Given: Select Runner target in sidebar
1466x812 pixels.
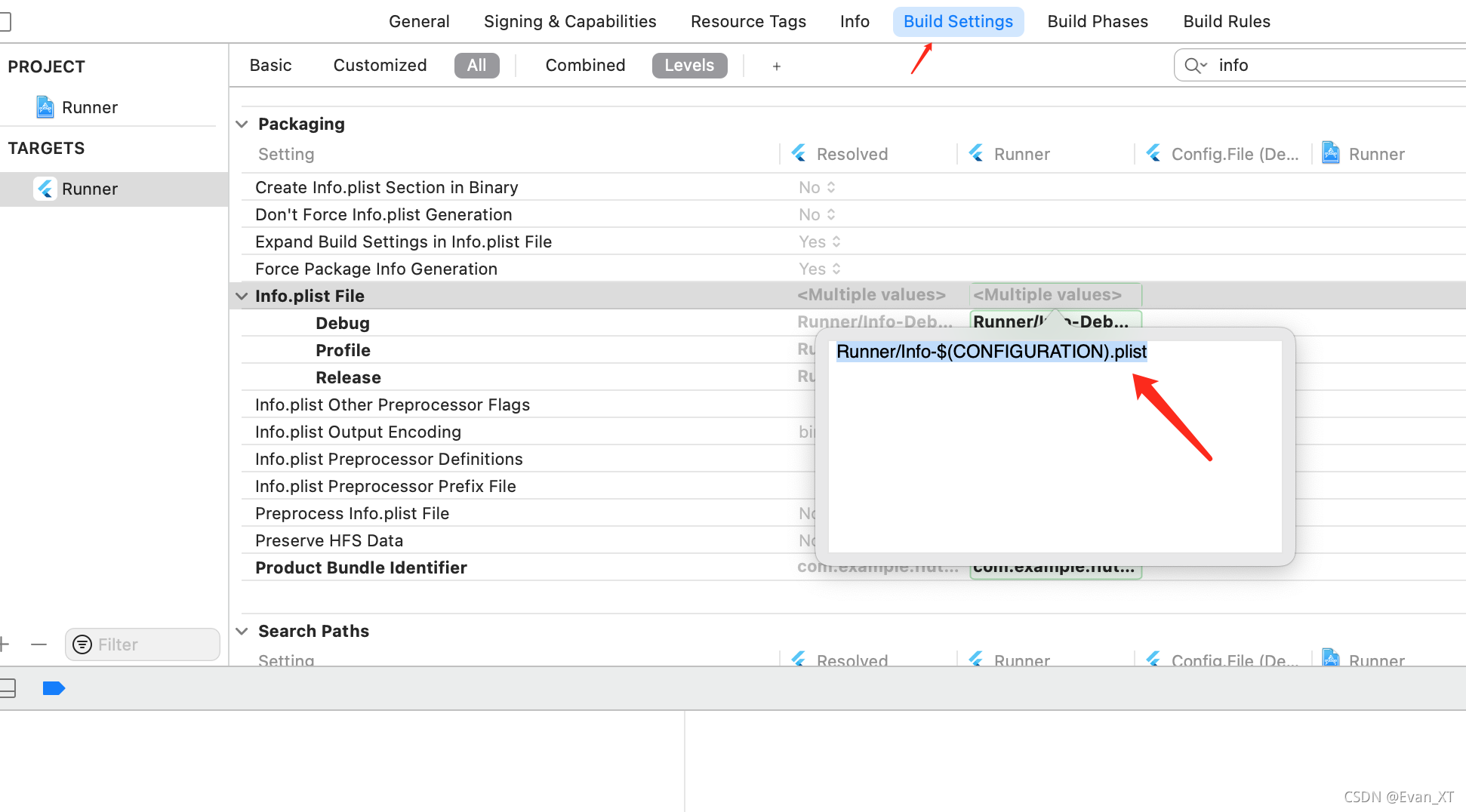Looking at the screenshot, I should pos(113,189).
